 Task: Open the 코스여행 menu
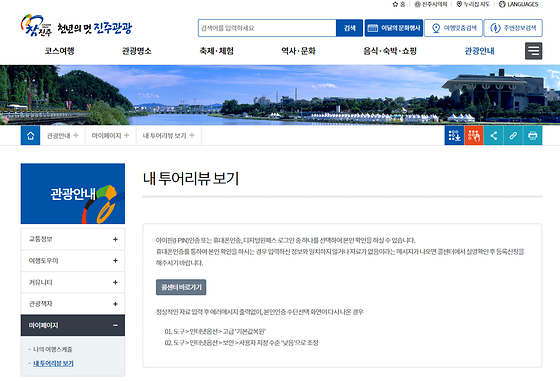click(60, 51)
